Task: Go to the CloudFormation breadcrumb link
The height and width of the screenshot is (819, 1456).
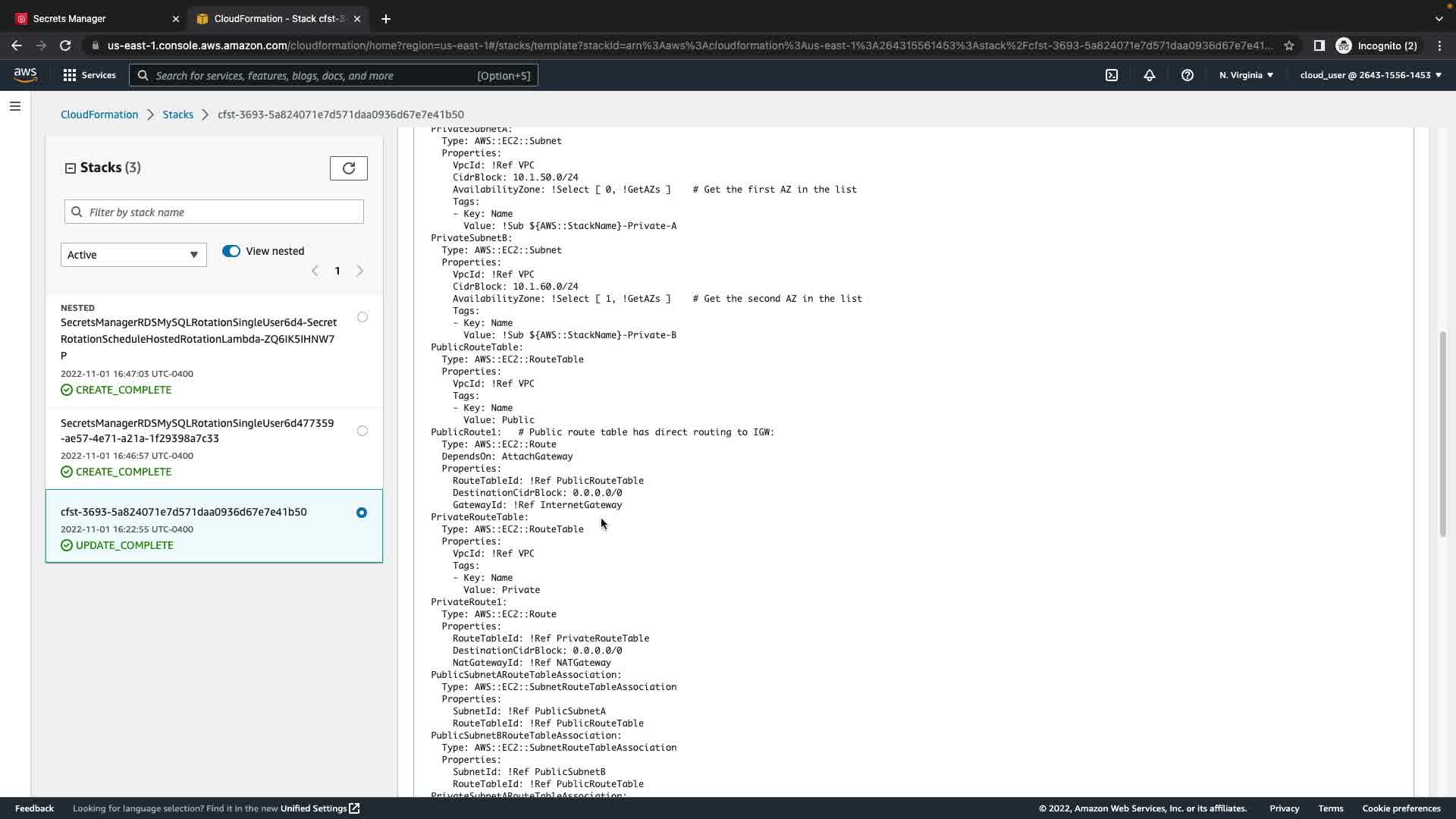Action: point(99,115)
